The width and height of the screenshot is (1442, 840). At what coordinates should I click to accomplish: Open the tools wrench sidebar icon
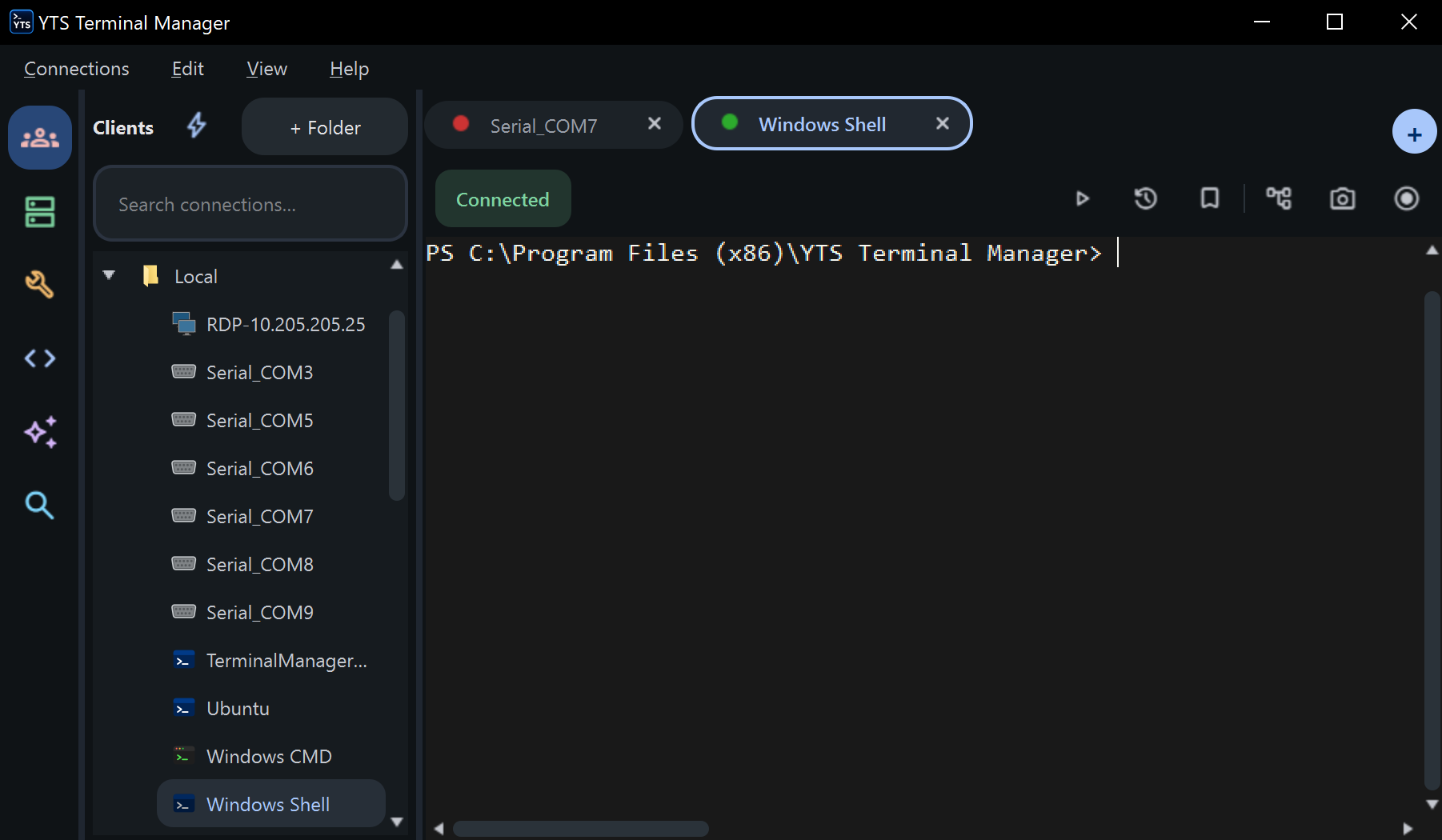40,284
